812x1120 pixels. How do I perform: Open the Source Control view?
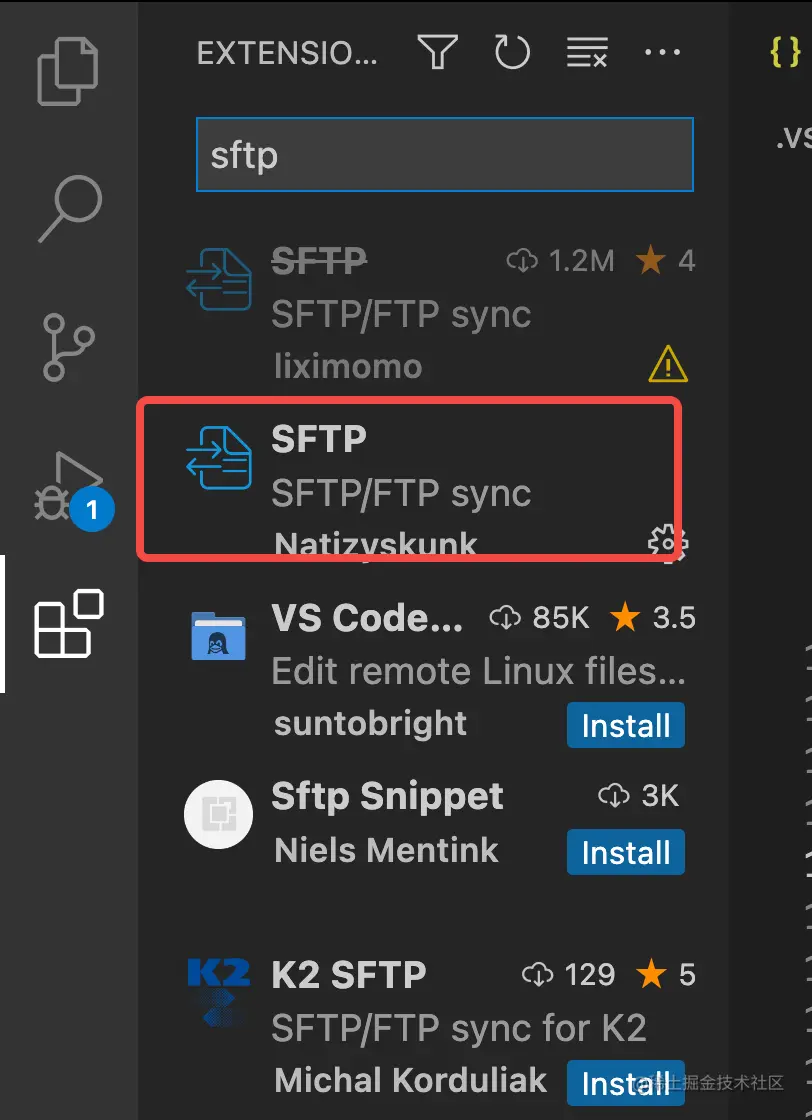(68, 347)
